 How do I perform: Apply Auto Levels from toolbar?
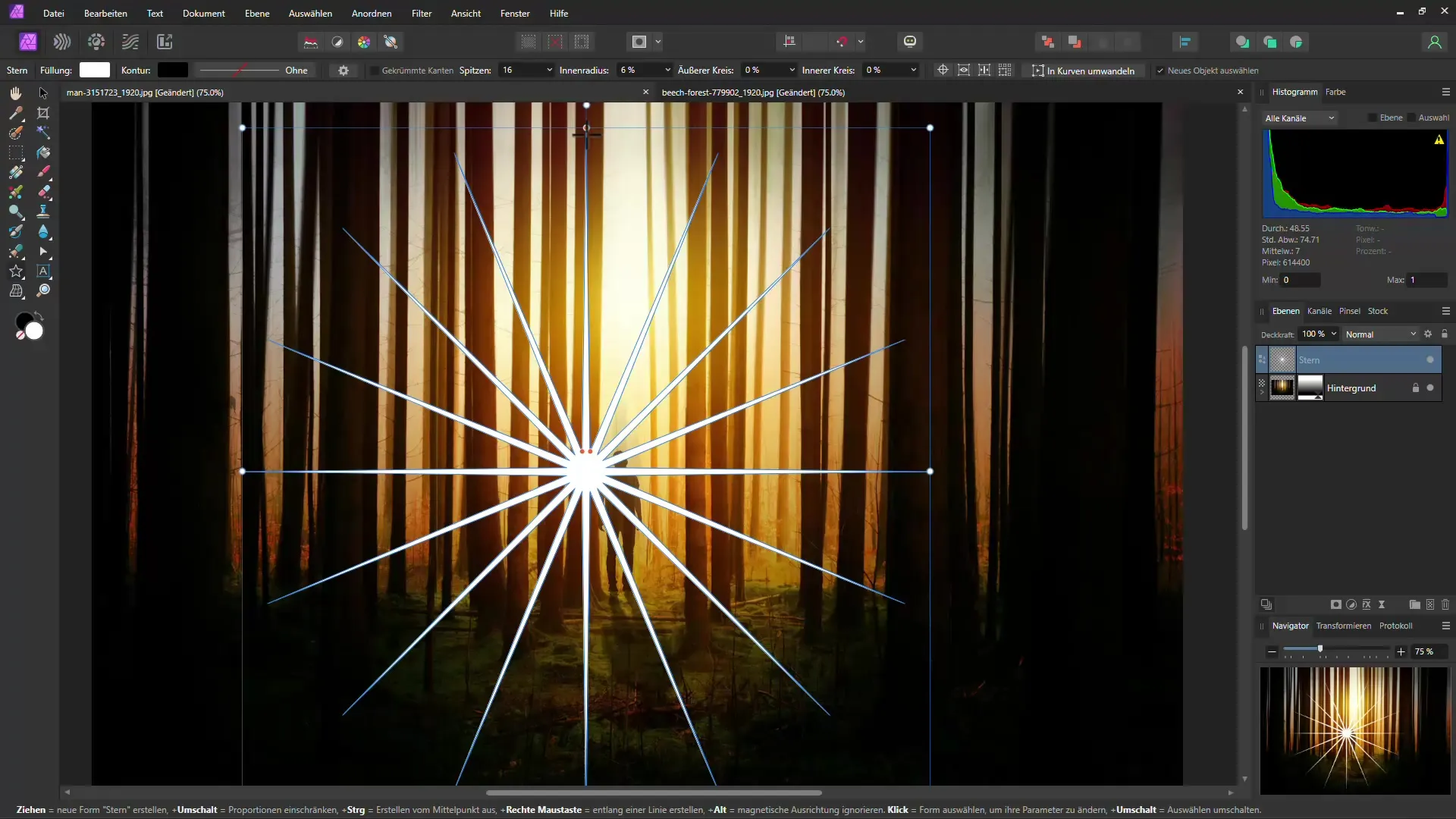[311, 42]
